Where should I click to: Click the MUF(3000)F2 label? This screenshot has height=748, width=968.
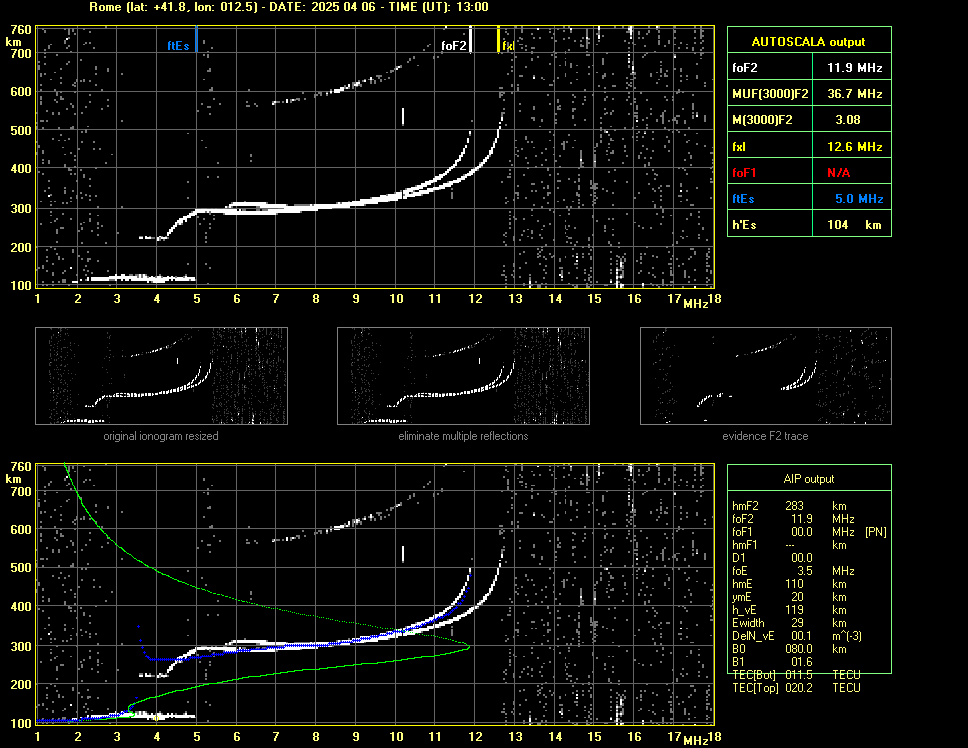770,94
